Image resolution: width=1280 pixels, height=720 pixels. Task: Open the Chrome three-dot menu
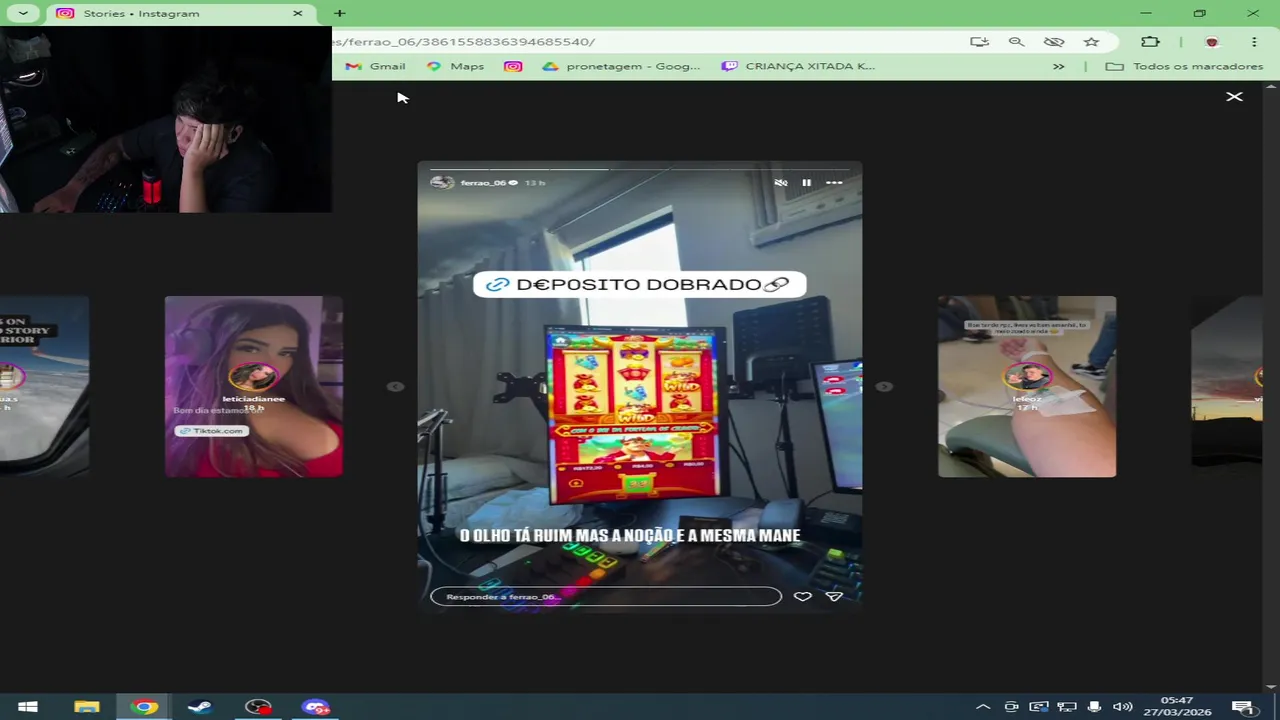point(1253,42)
